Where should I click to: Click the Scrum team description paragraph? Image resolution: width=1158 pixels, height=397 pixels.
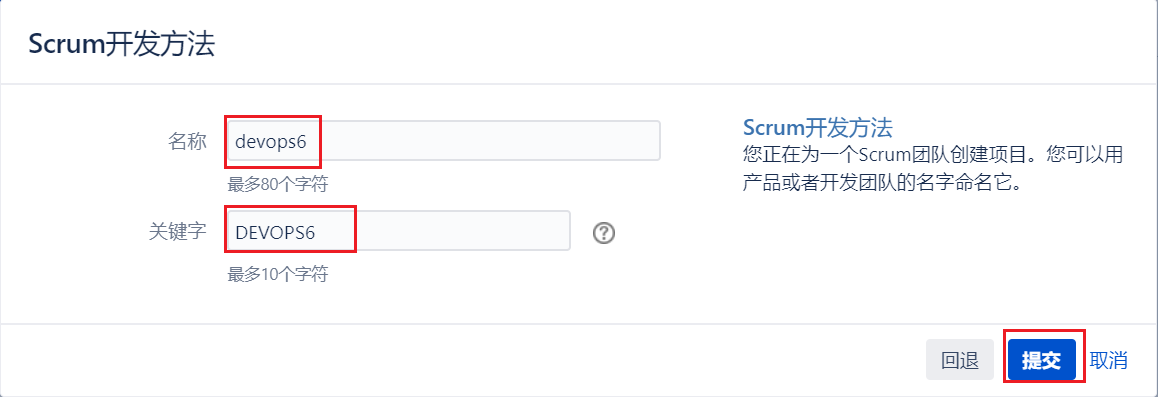(x=933, y=168)
